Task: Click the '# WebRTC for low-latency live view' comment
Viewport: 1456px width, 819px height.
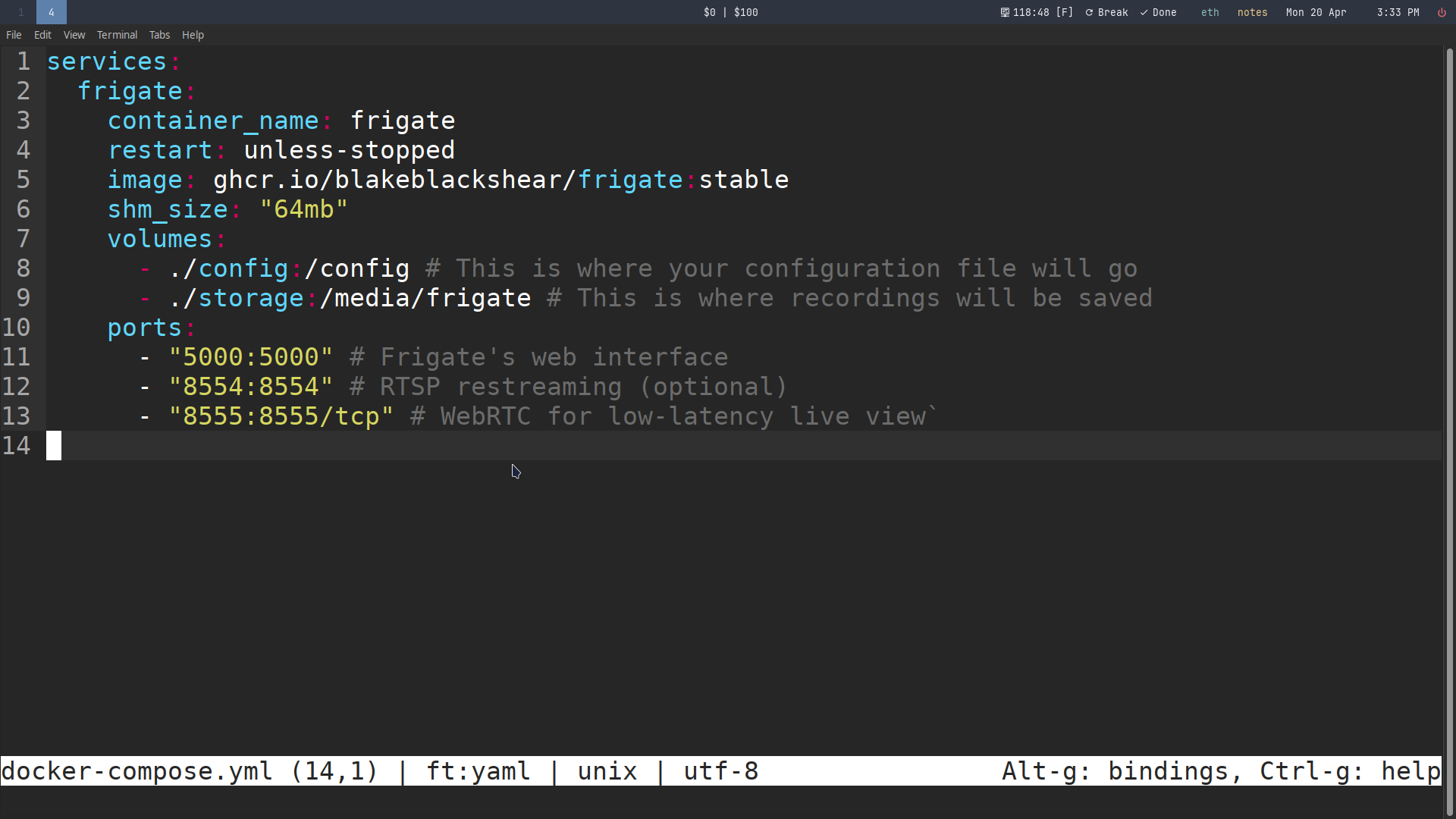Action: 668,416
